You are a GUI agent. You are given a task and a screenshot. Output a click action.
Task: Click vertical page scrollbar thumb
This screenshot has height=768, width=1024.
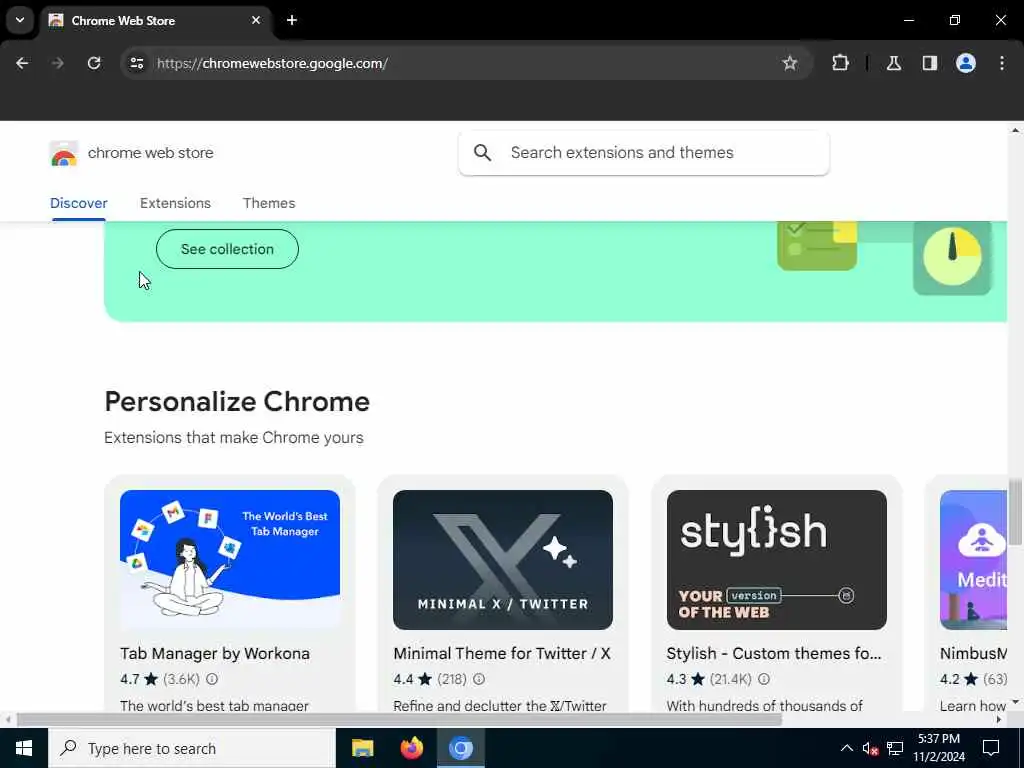tap(1015, 511)
